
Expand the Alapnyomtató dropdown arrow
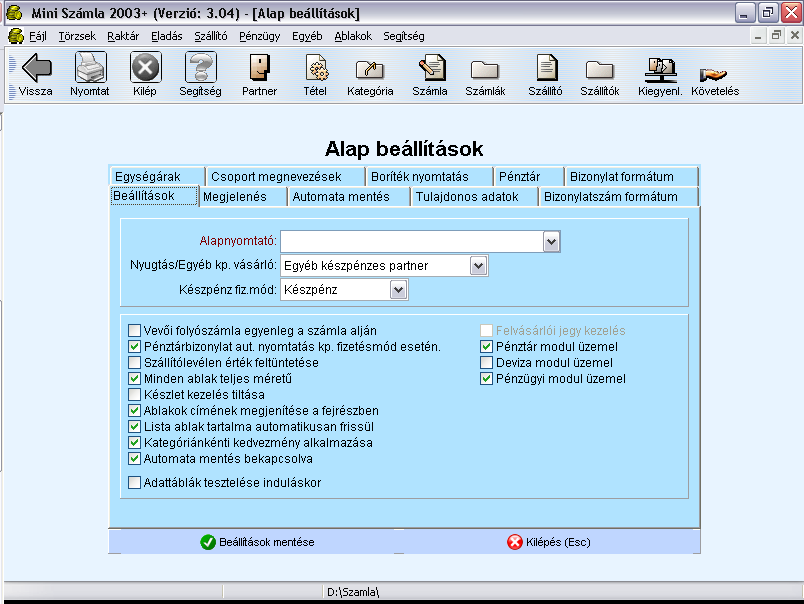[x=551, y=241]
